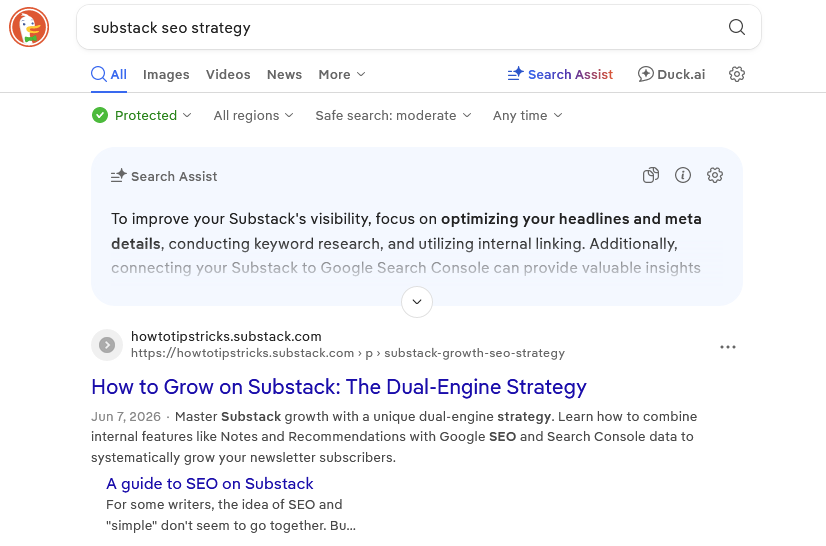Copy the Search Assist answer
Viewport: 826px width, 546px height.
tap(651, 175)
